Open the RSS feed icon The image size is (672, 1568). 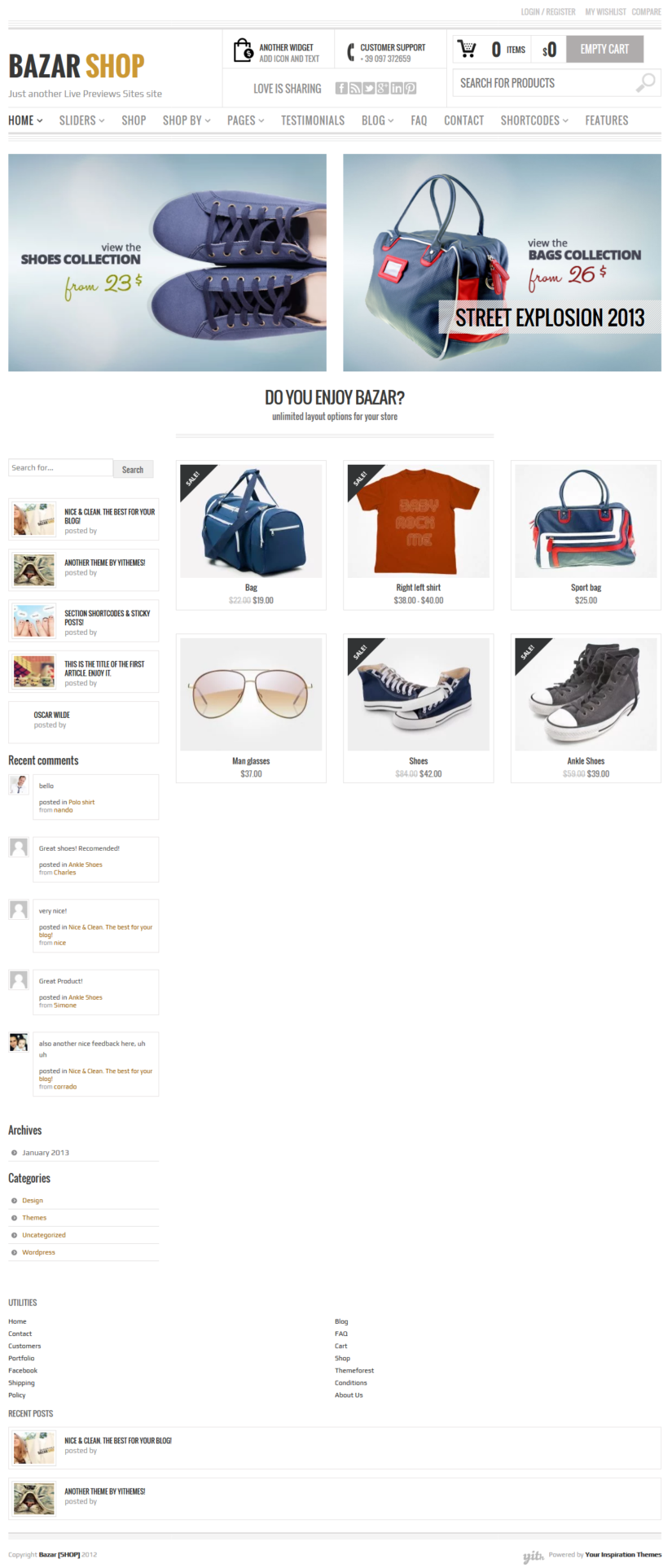355,88
